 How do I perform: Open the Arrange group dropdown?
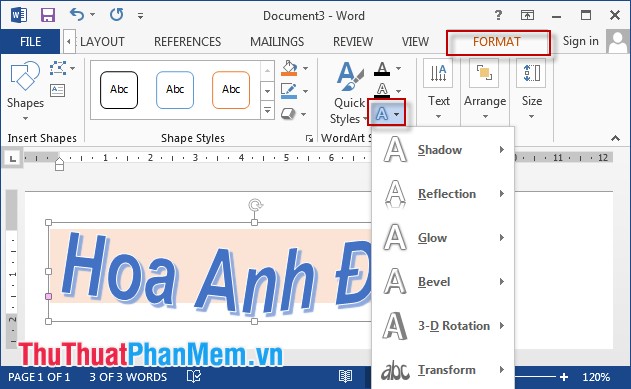tap(485, 91)
